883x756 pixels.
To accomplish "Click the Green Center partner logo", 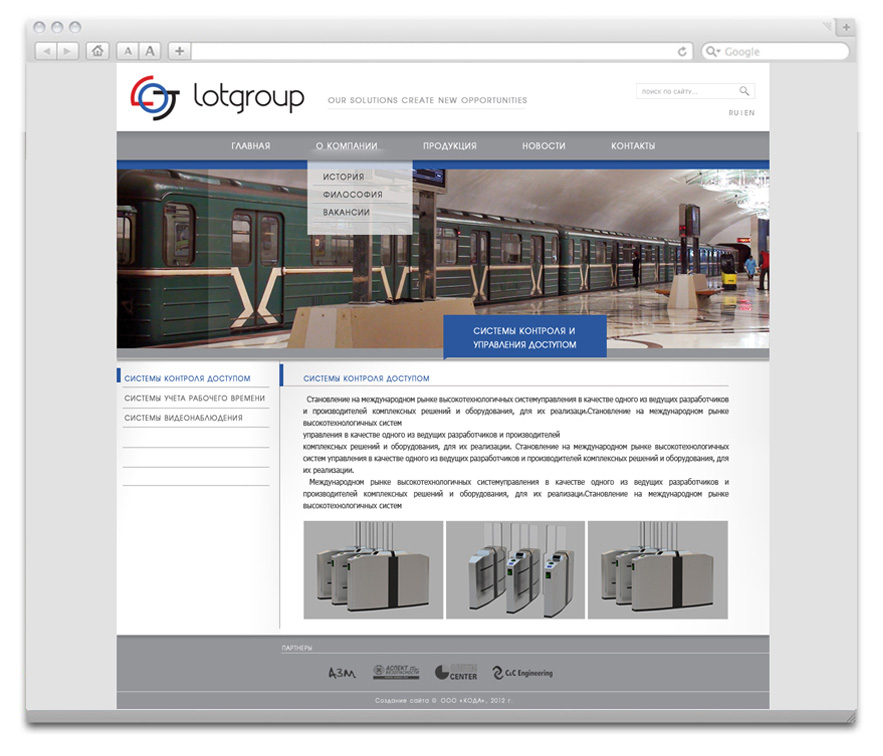I will 456,672.
